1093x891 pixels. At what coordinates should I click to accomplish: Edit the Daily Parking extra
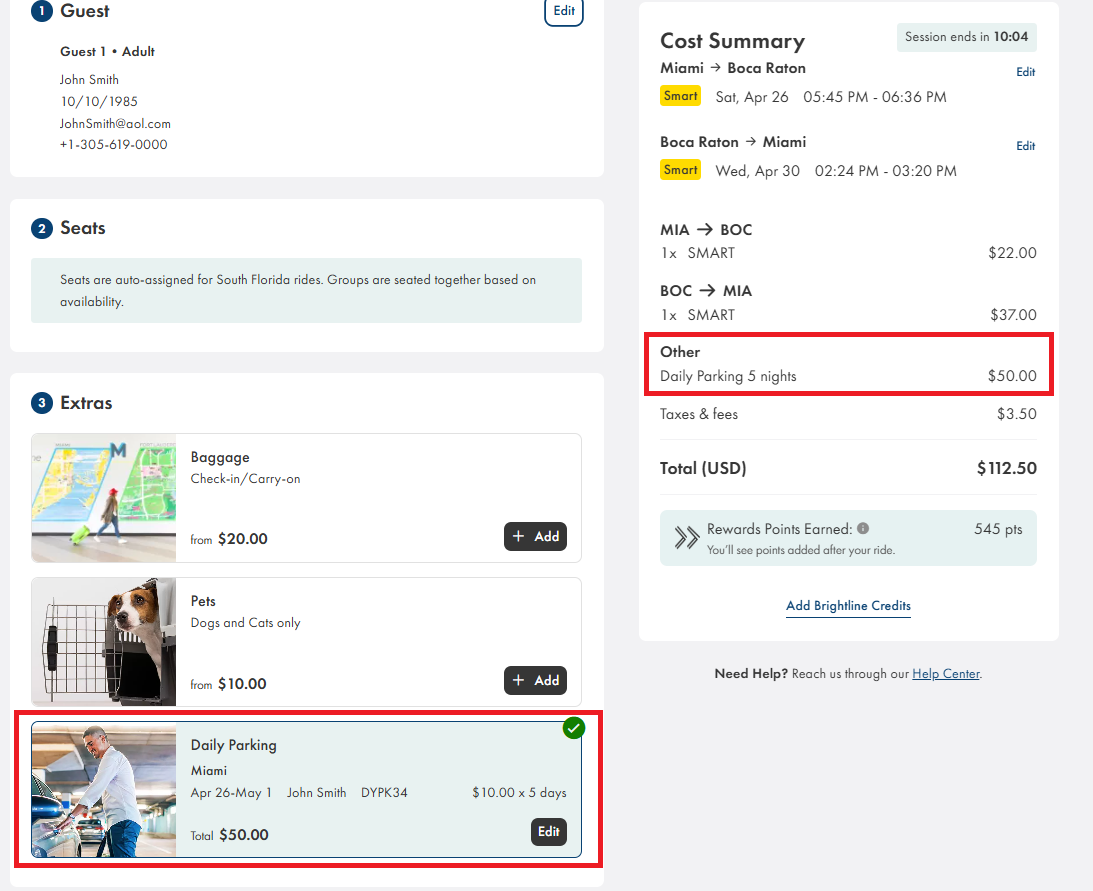coord(549,832)
